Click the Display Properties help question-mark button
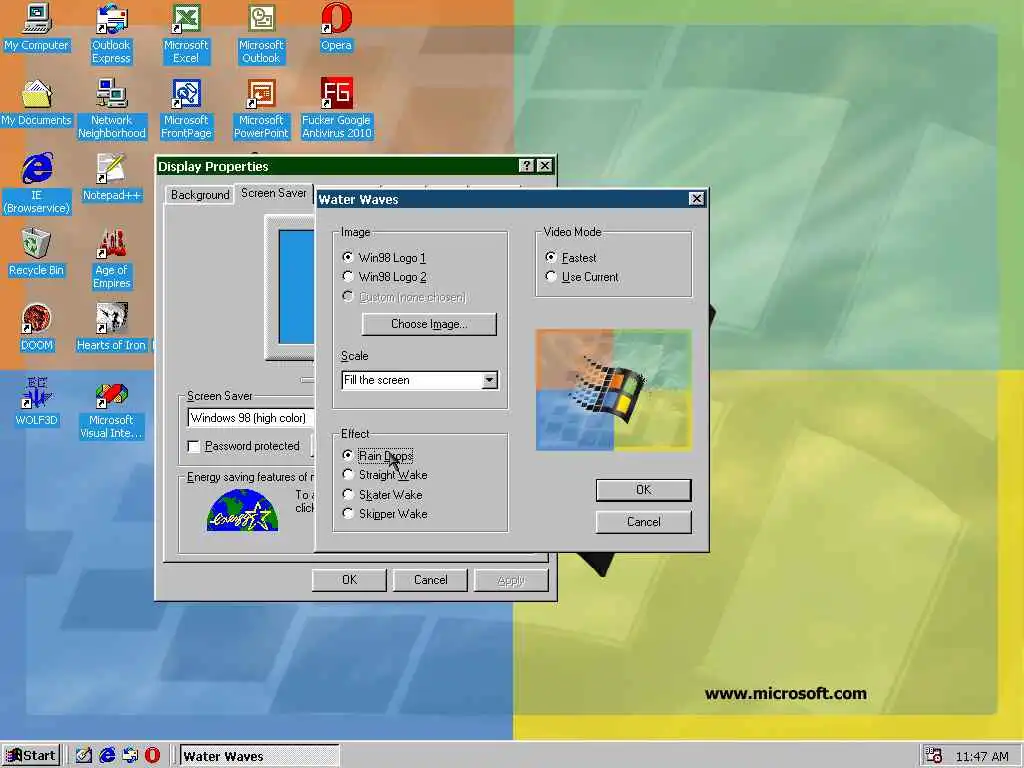Screen dimensions: 1024x768 pos(526,166)
